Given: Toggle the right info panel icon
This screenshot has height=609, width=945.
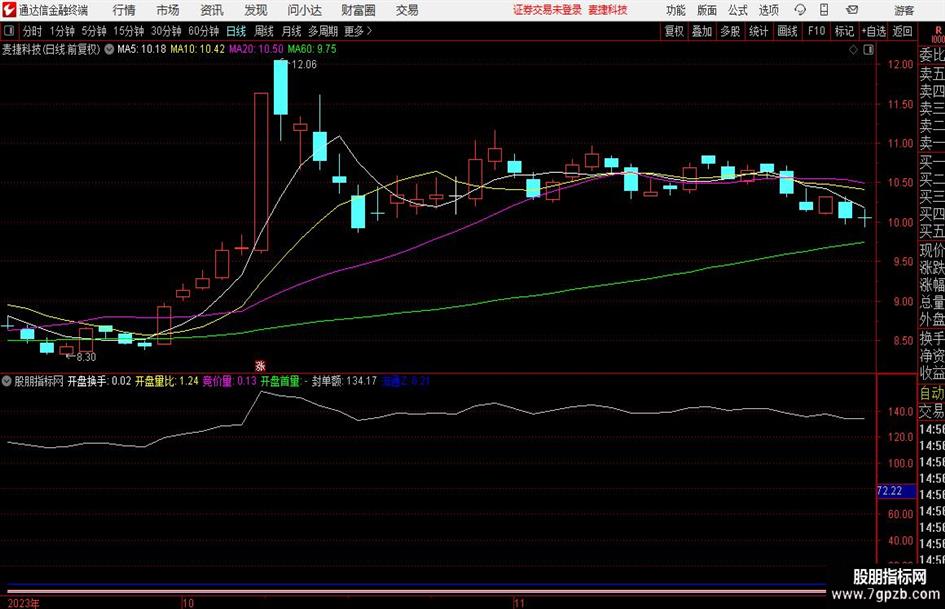Looking at the screenshot, I should tap(868, 50).
